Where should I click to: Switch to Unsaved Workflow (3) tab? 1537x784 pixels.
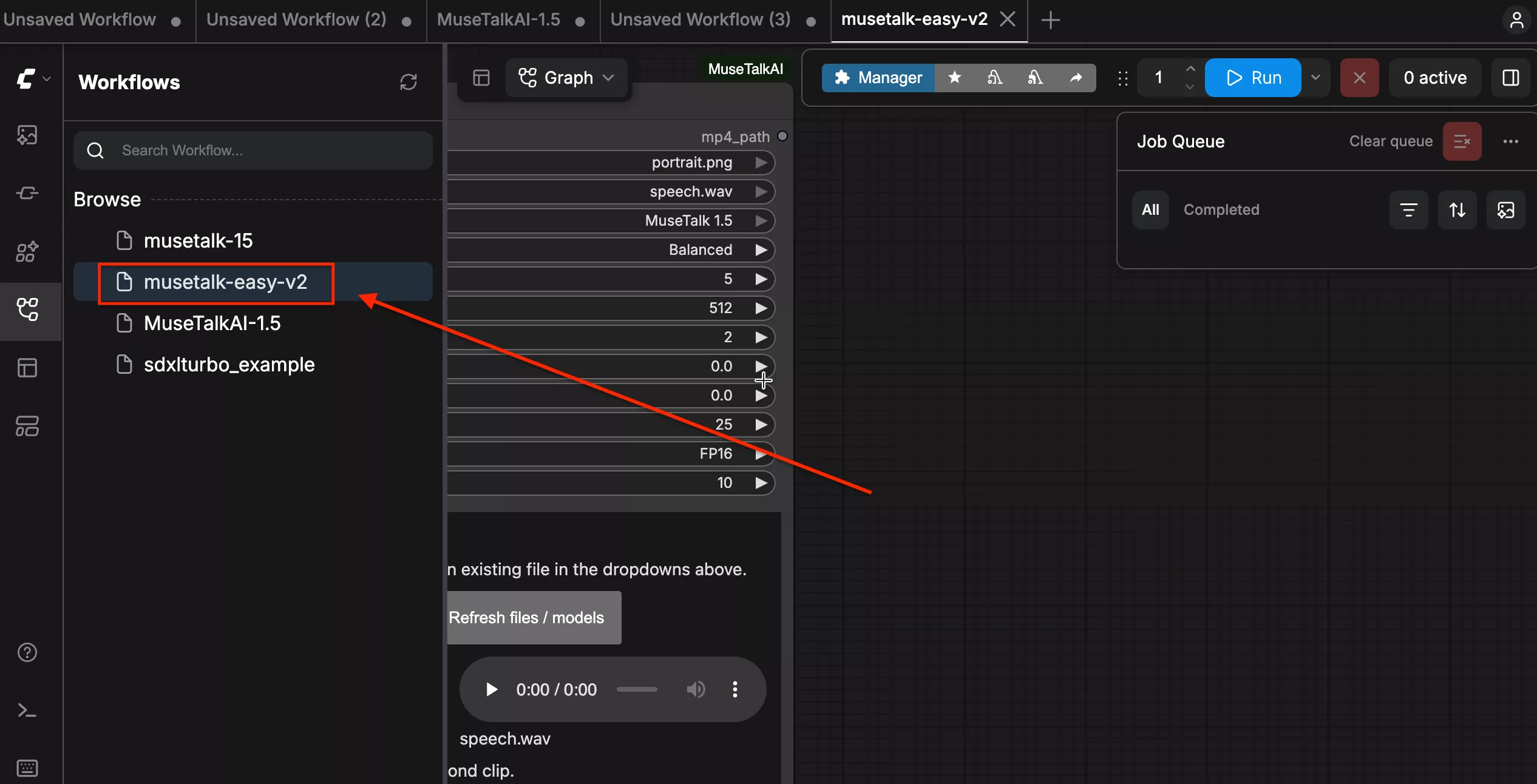(x=714, y=20)
